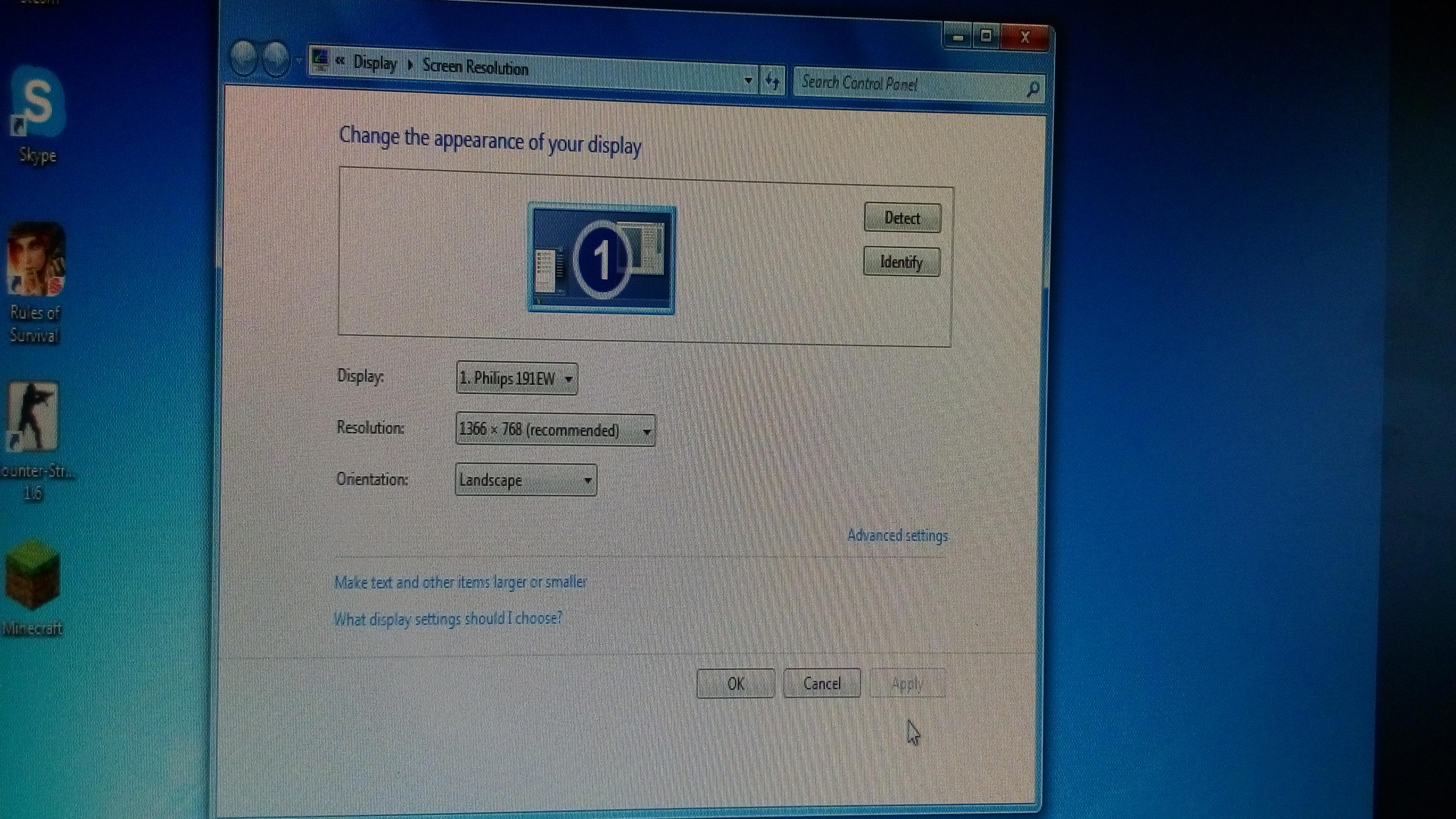The width and height of the screenshot is (1456, 819).
Task: Minimize the Screen Resolution window
Action: [x=957, y=37]
